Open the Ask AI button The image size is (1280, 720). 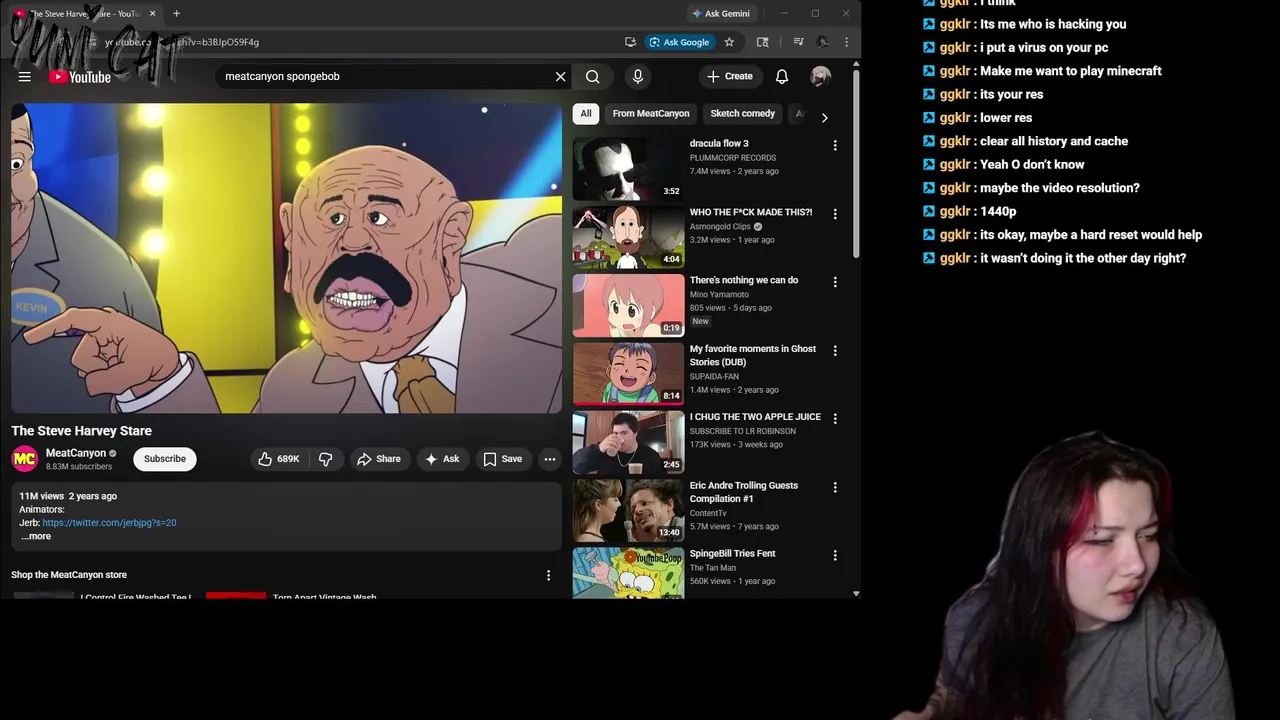(442, 459)
